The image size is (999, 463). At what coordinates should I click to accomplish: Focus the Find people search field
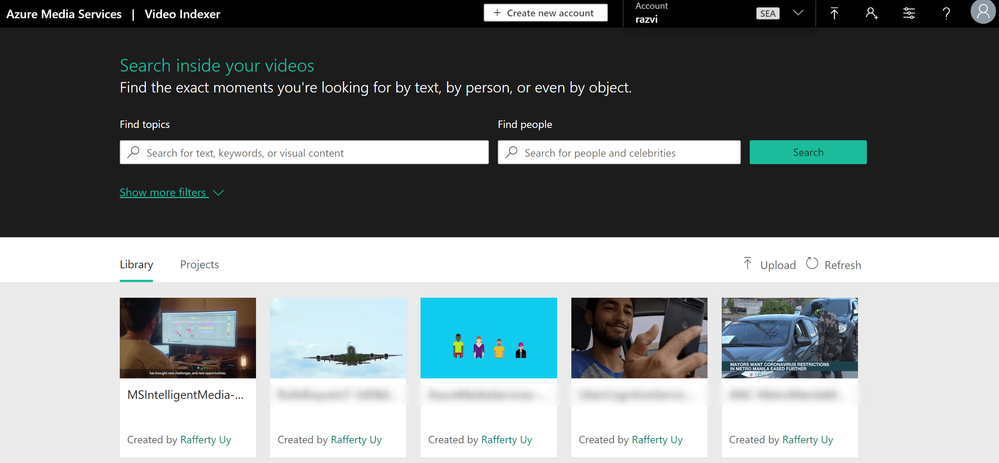619,152
